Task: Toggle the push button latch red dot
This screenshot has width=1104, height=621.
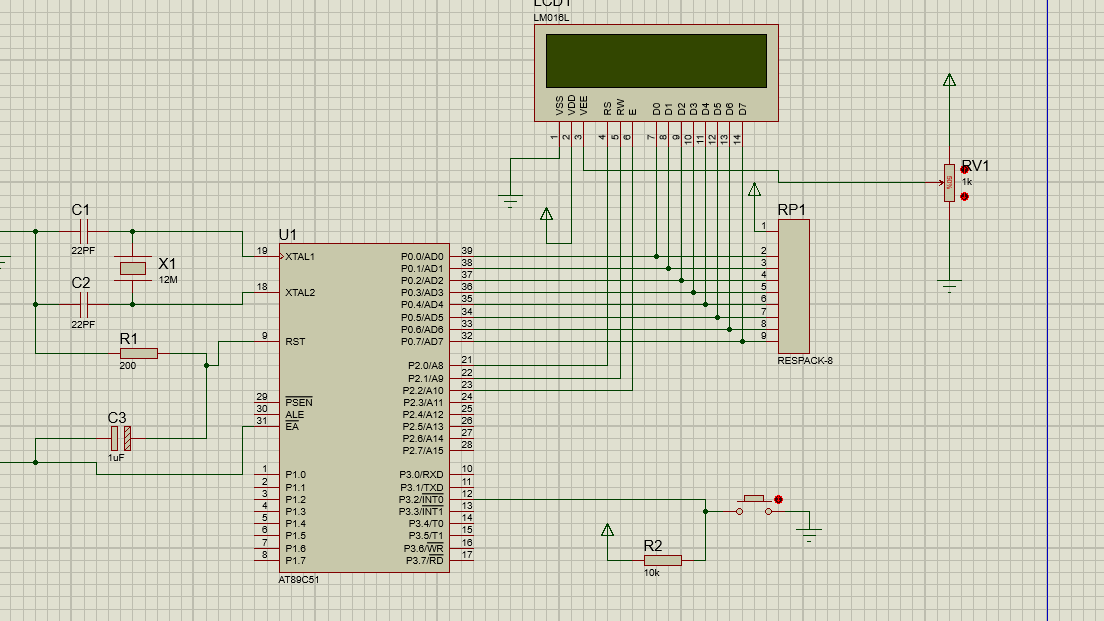Action: [778, 499]
